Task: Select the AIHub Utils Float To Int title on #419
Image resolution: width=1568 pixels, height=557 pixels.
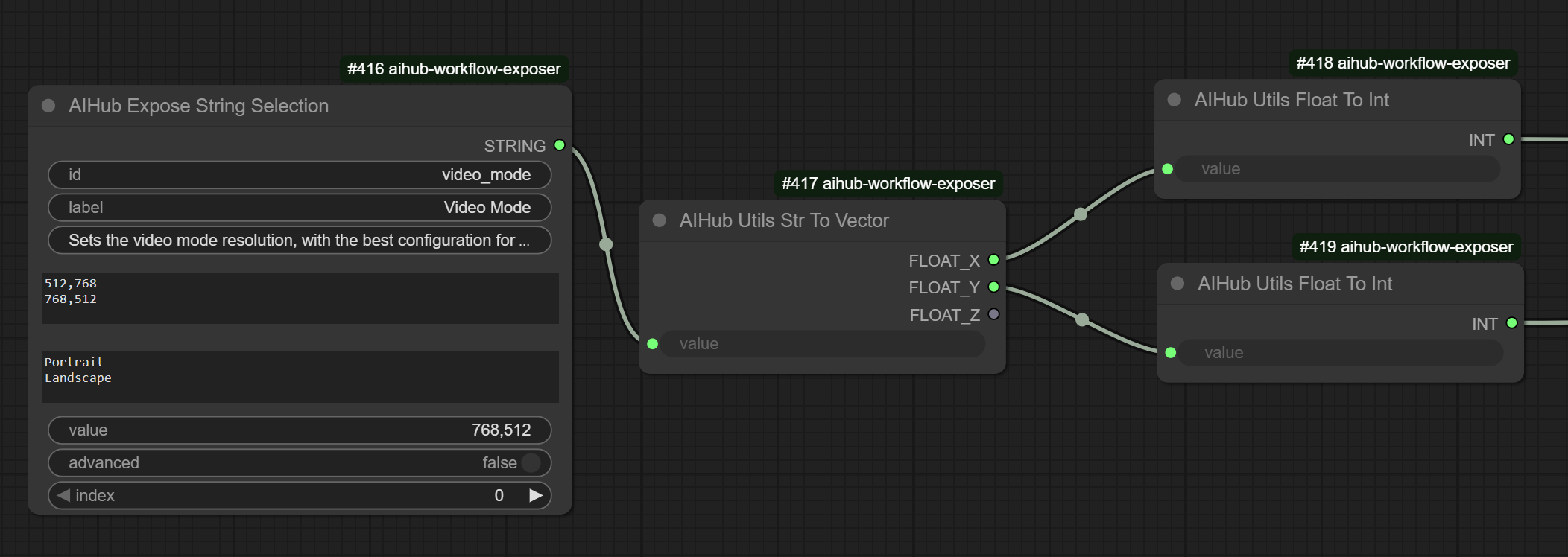Action: tap(1294, 284)
